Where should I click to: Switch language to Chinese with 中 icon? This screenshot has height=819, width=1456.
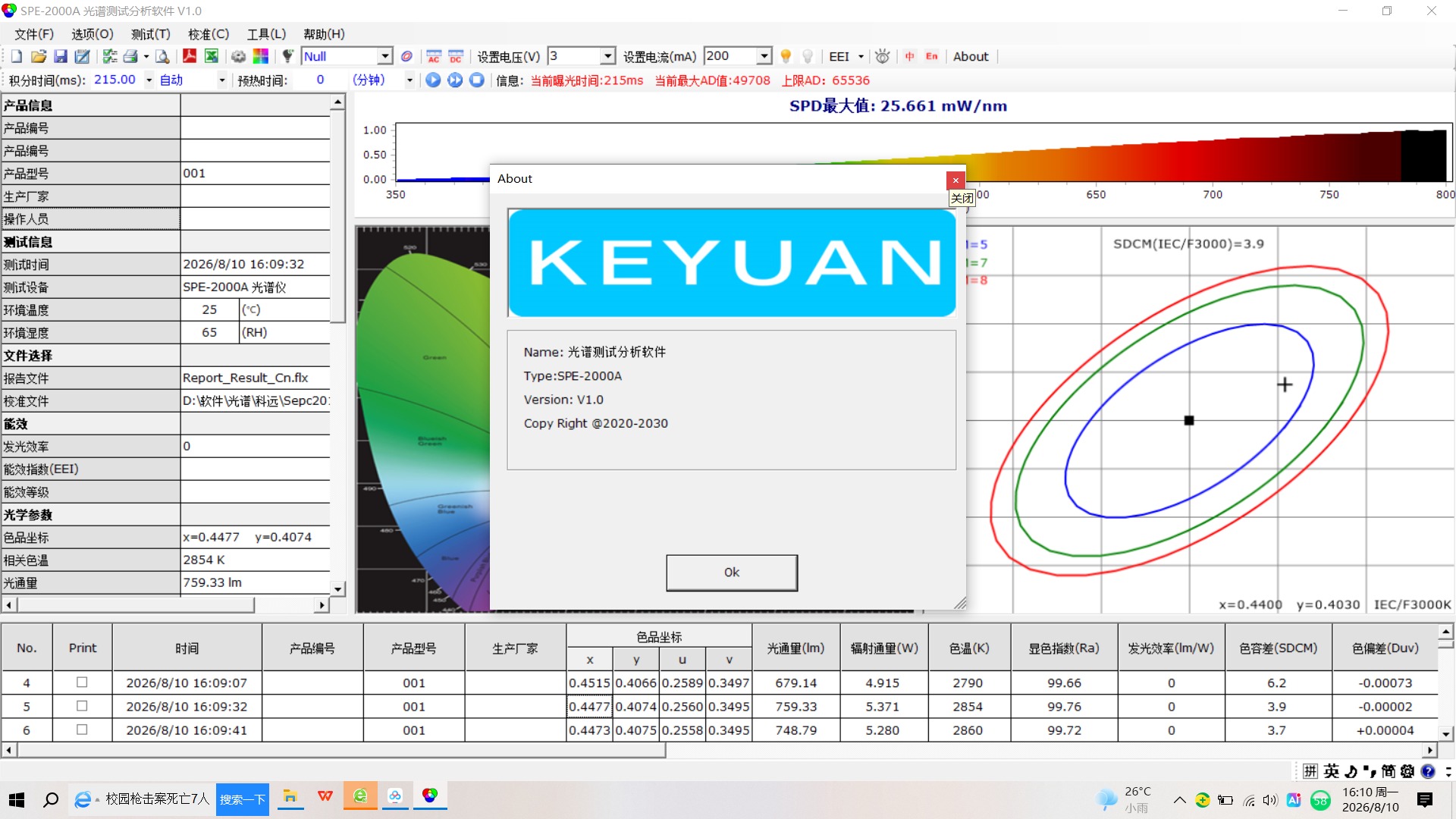tap(909, 57)
